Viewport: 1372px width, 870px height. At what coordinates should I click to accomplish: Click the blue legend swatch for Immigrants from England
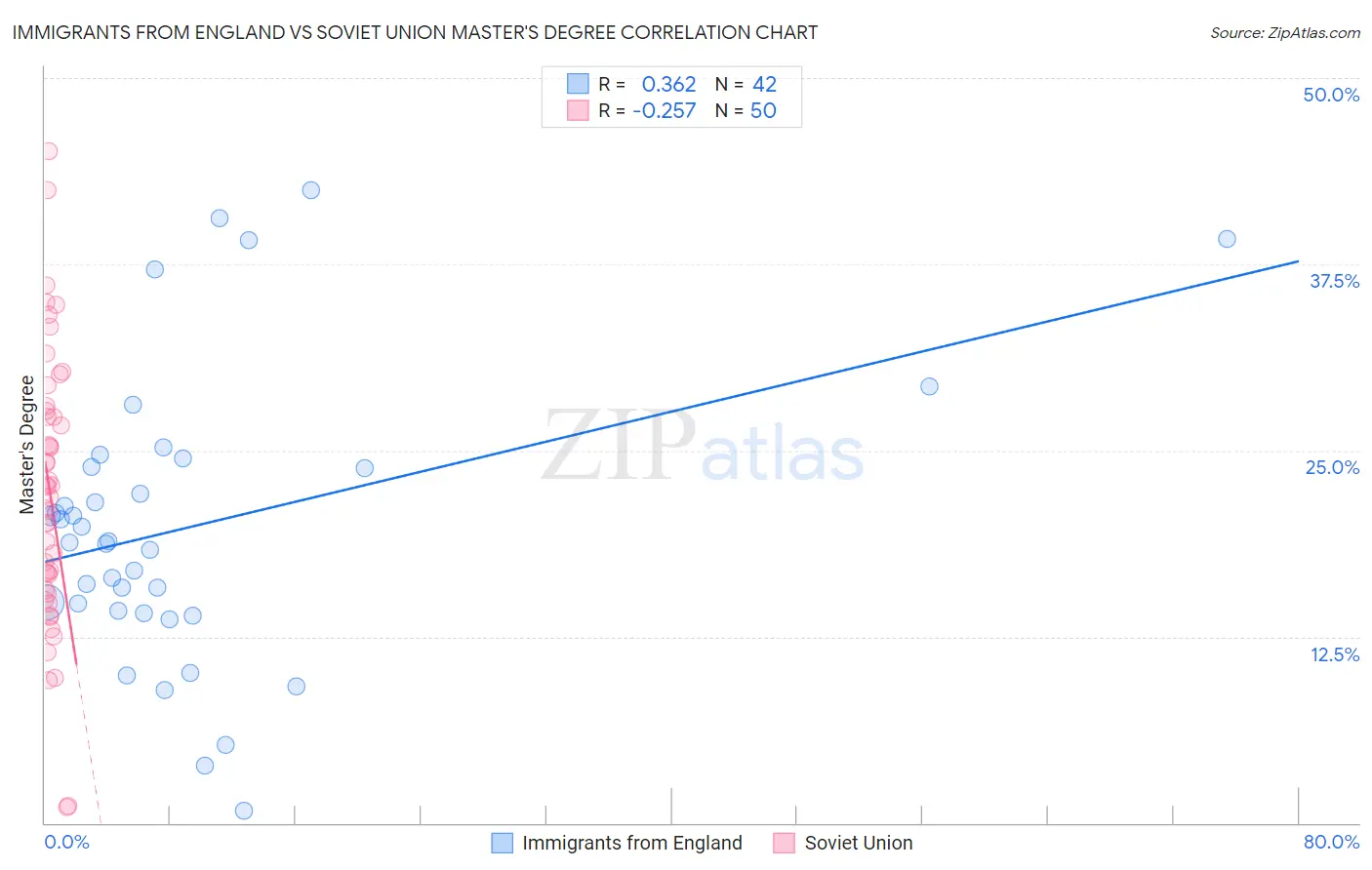(x=502, y=843)
